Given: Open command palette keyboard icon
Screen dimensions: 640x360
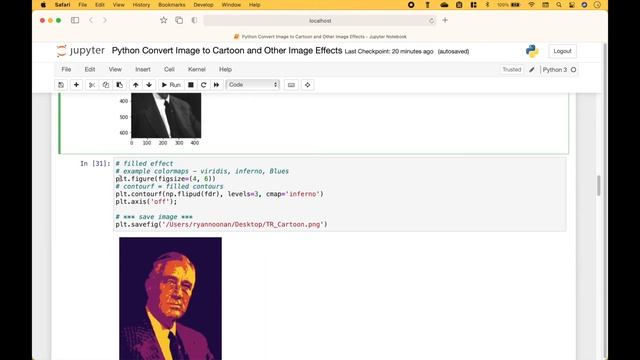Looking at the screenshot, I should [291, 85].
